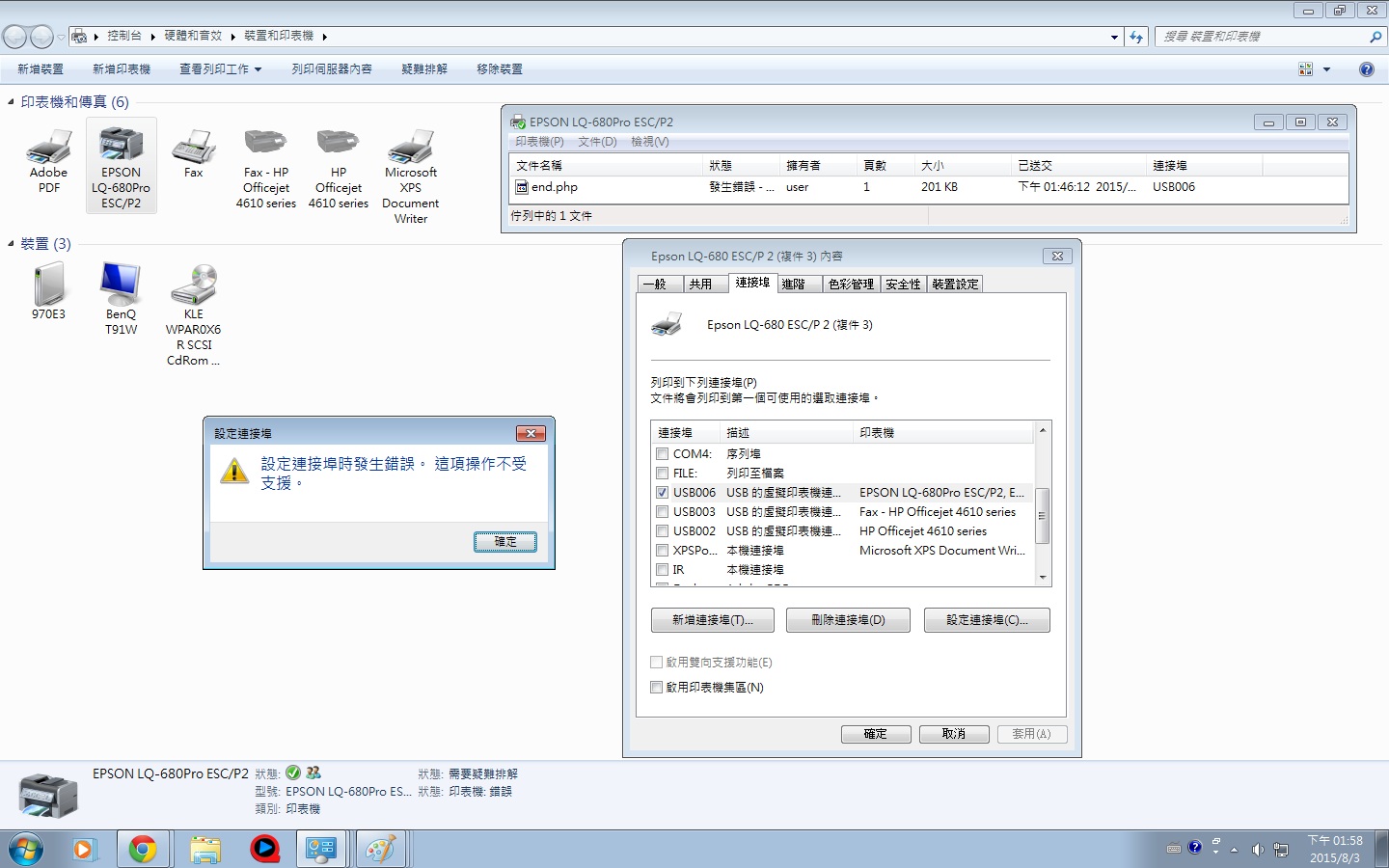The height and width of the screenshot is (868, 1389).
Task: Check the XPSPort checkbox
Action: click(662, 550)
